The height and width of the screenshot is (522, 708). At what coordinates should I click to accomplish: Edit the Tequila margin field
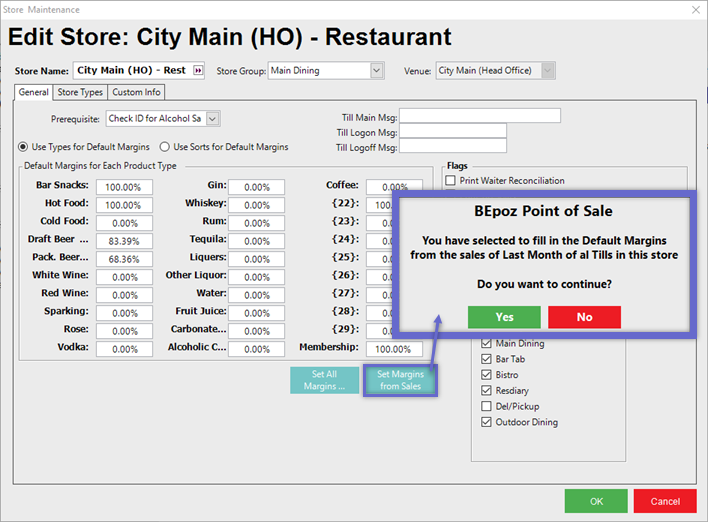(256, 241)
